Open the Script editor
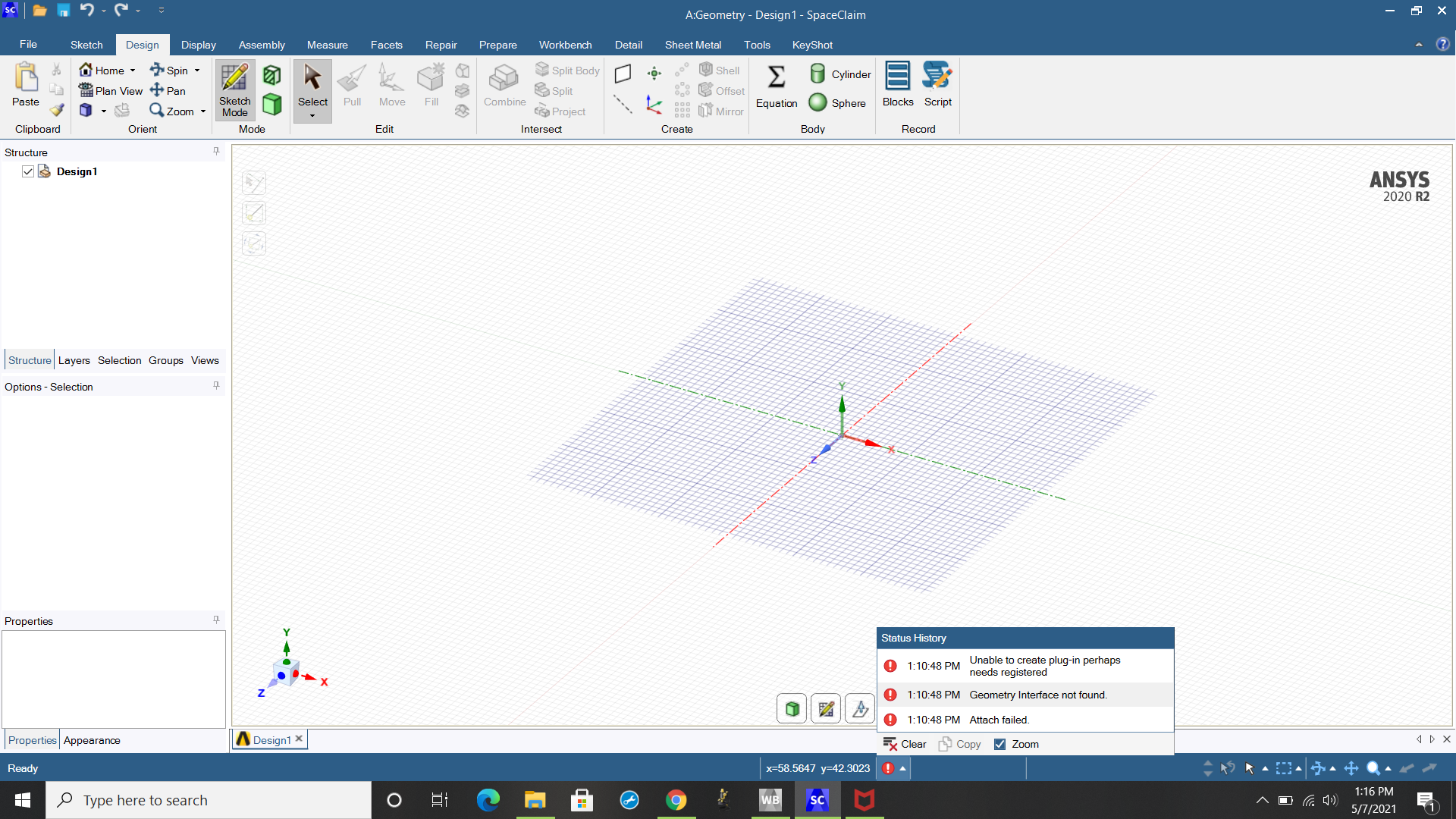Viewport: 1456px width, 819px height. click(x=937, y=83)
